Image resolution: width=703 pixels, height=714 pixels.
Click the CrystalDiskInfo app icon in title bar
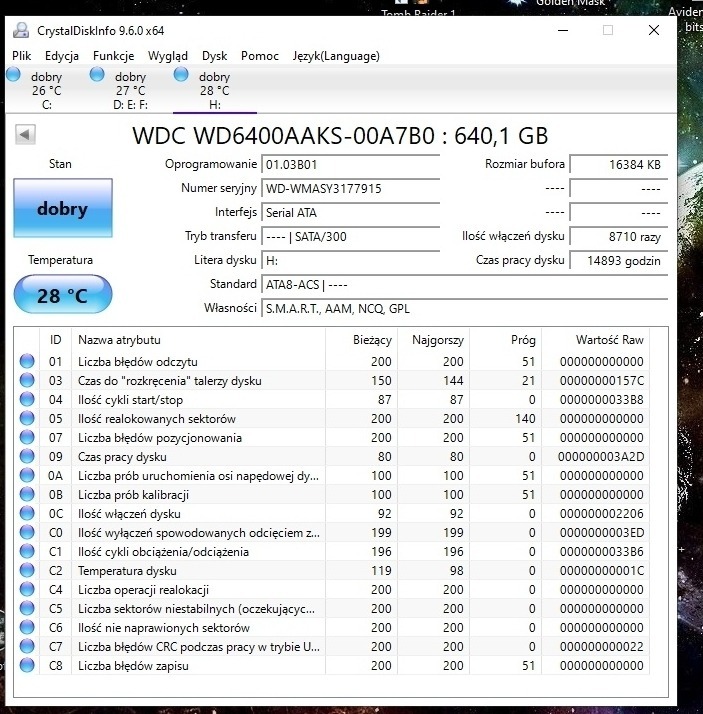[x=21, y=30]
